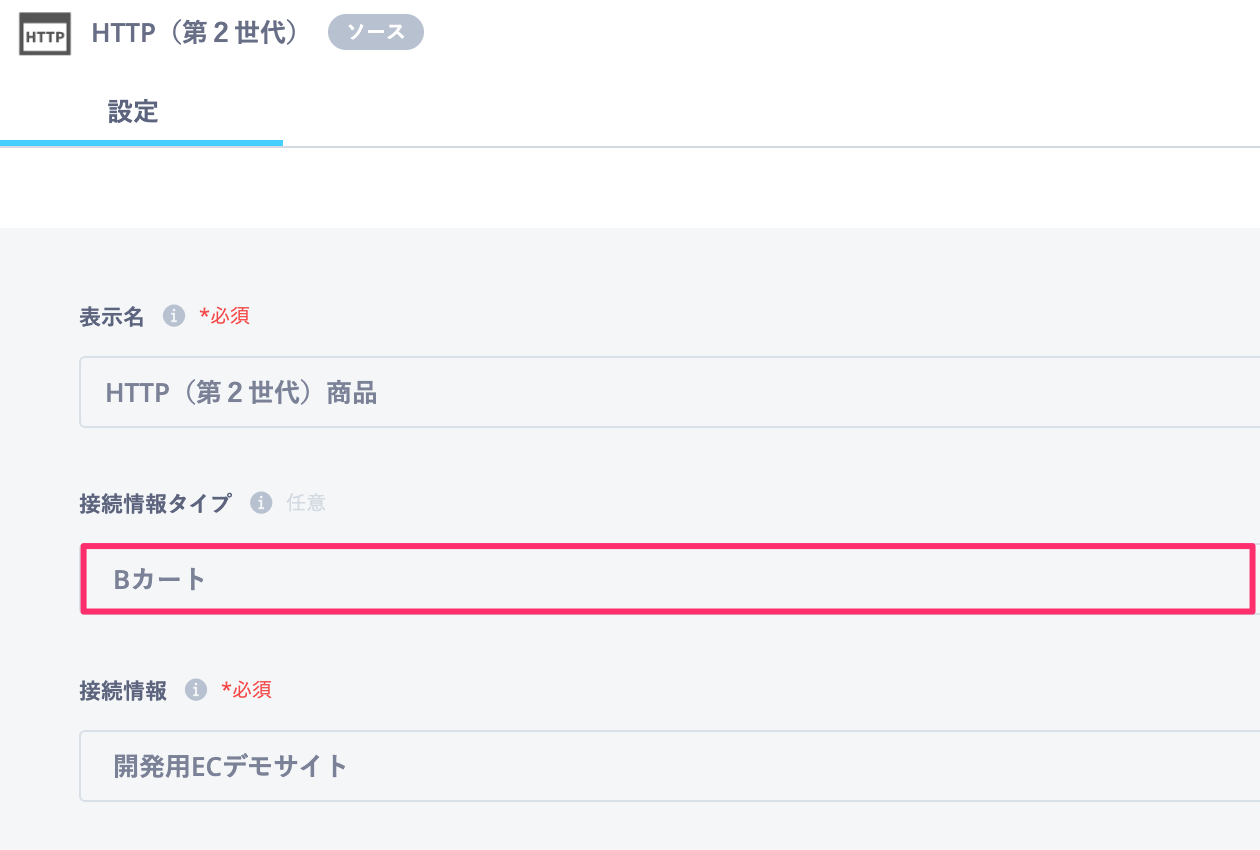Click the info icon beside 表示名
The width and height of the screenshot is (1260, 850).
pos(174,316)
